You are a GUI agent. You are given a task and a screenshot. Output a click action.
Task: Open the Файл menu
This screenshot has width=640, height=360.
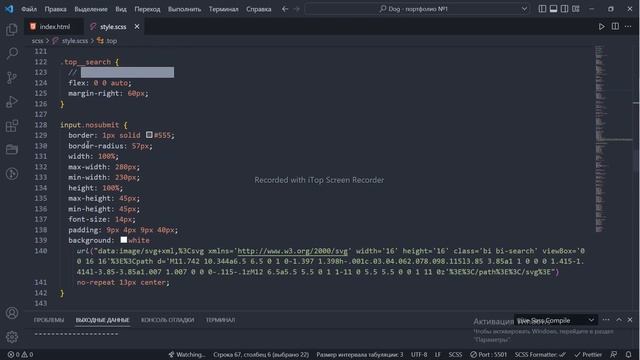pyautogui.click(x=29, y=9)
